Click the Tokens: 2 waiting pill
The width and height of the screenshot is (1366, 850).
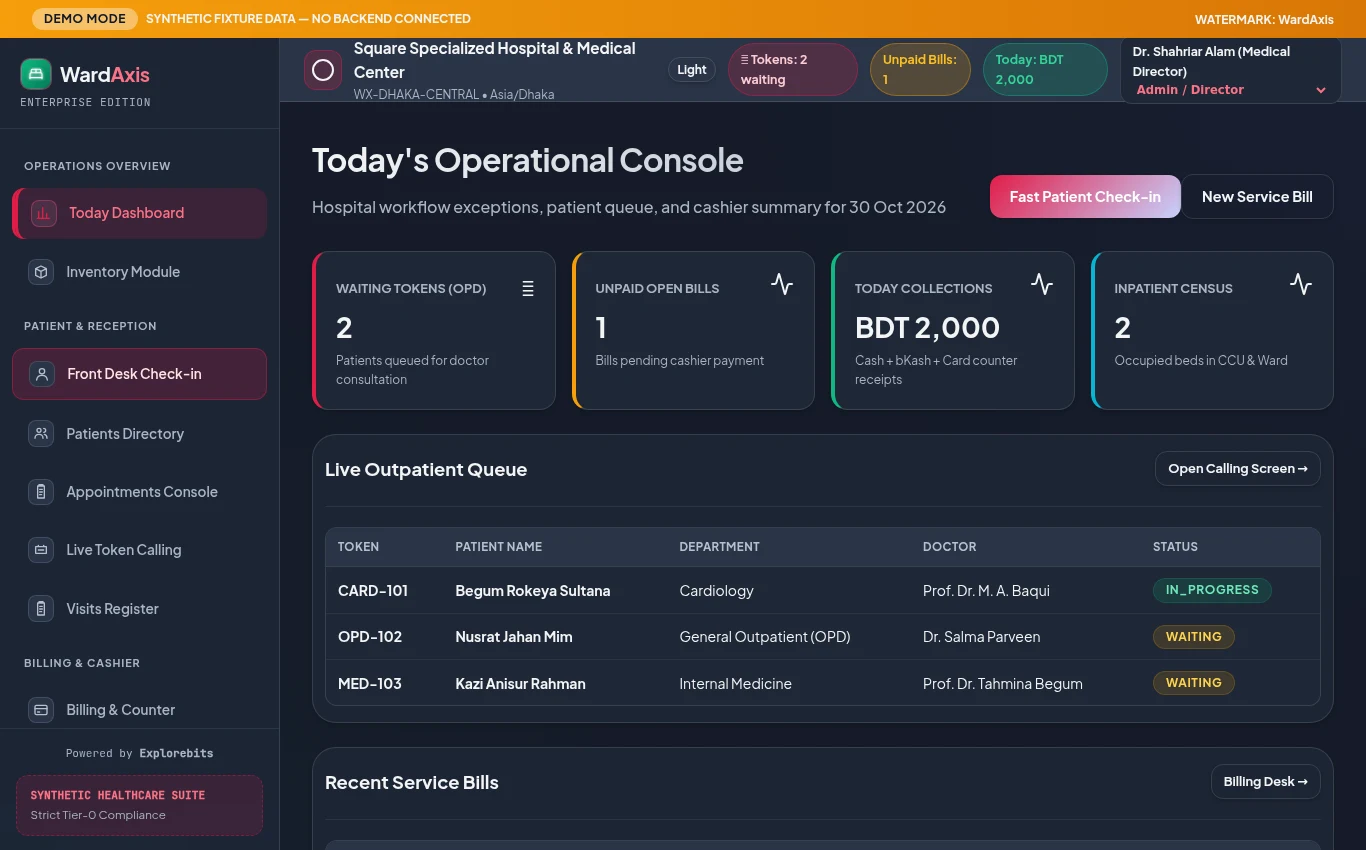coord(793,70)
